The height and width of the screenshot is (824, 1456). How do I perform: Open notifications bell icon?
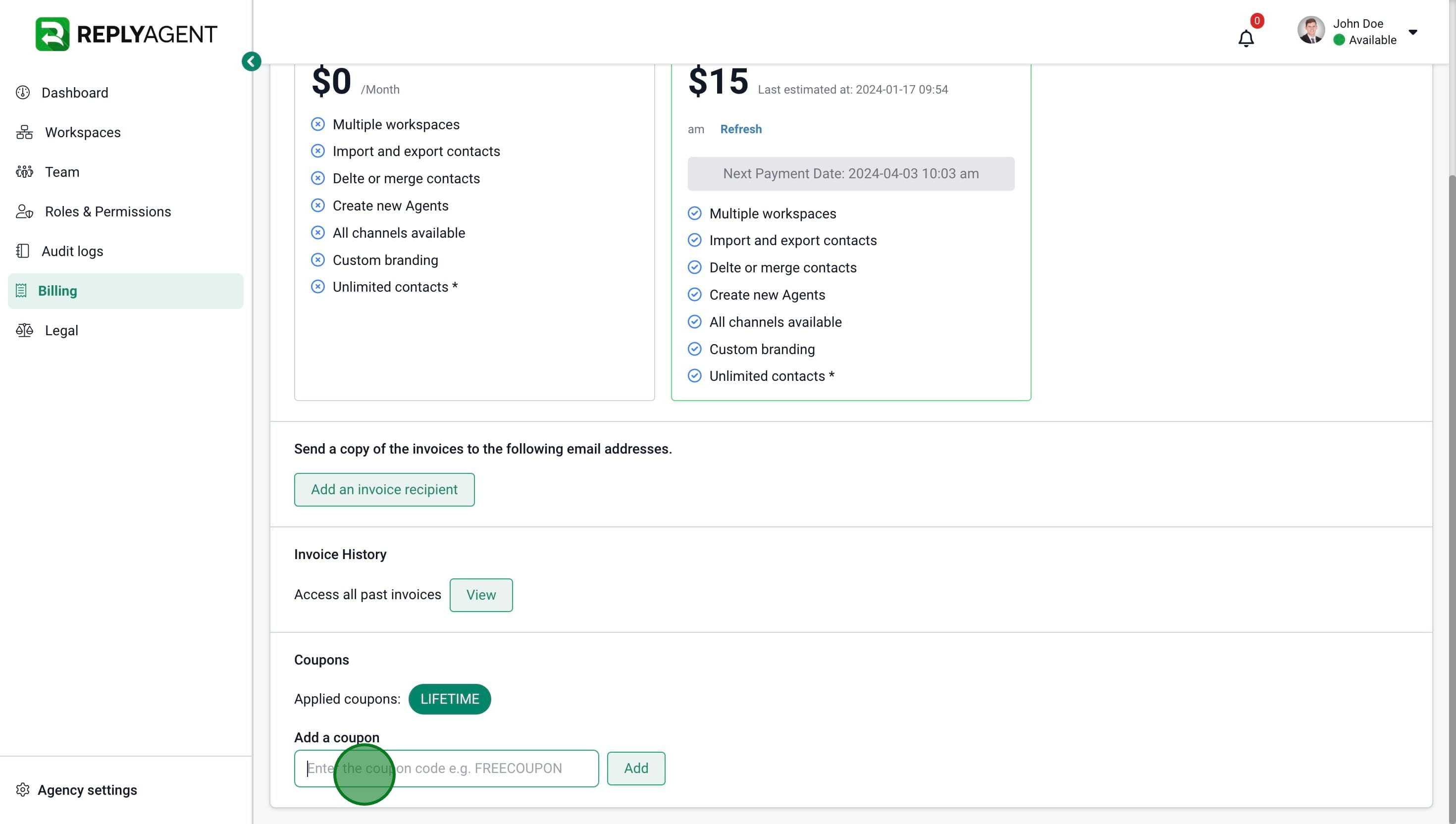tap(1246, 39)
